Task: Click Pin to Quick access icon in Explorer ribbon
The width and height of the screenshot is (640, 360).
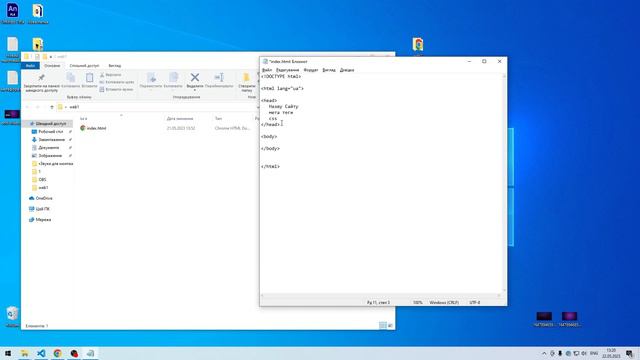Action: point(41,78)
